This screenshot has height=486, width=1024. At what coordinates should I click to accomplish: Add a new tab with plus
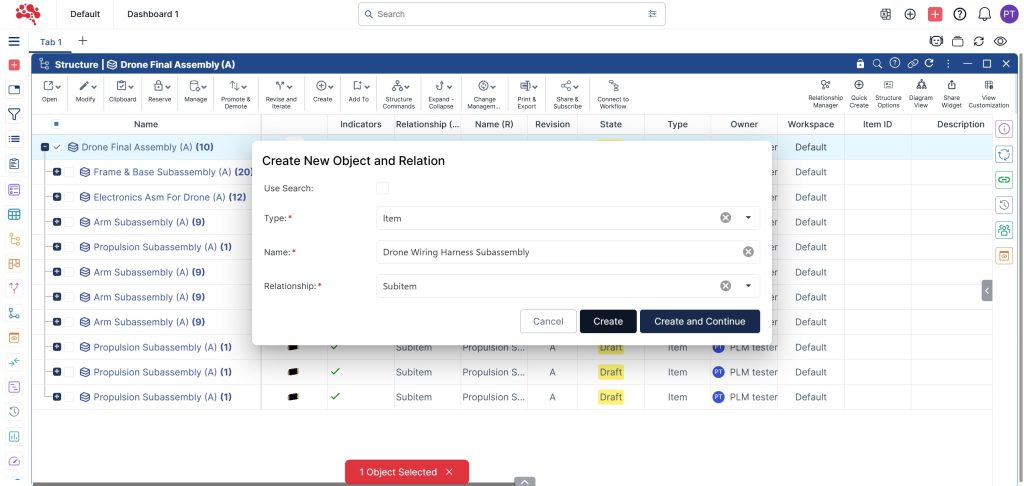coord(82,40)
